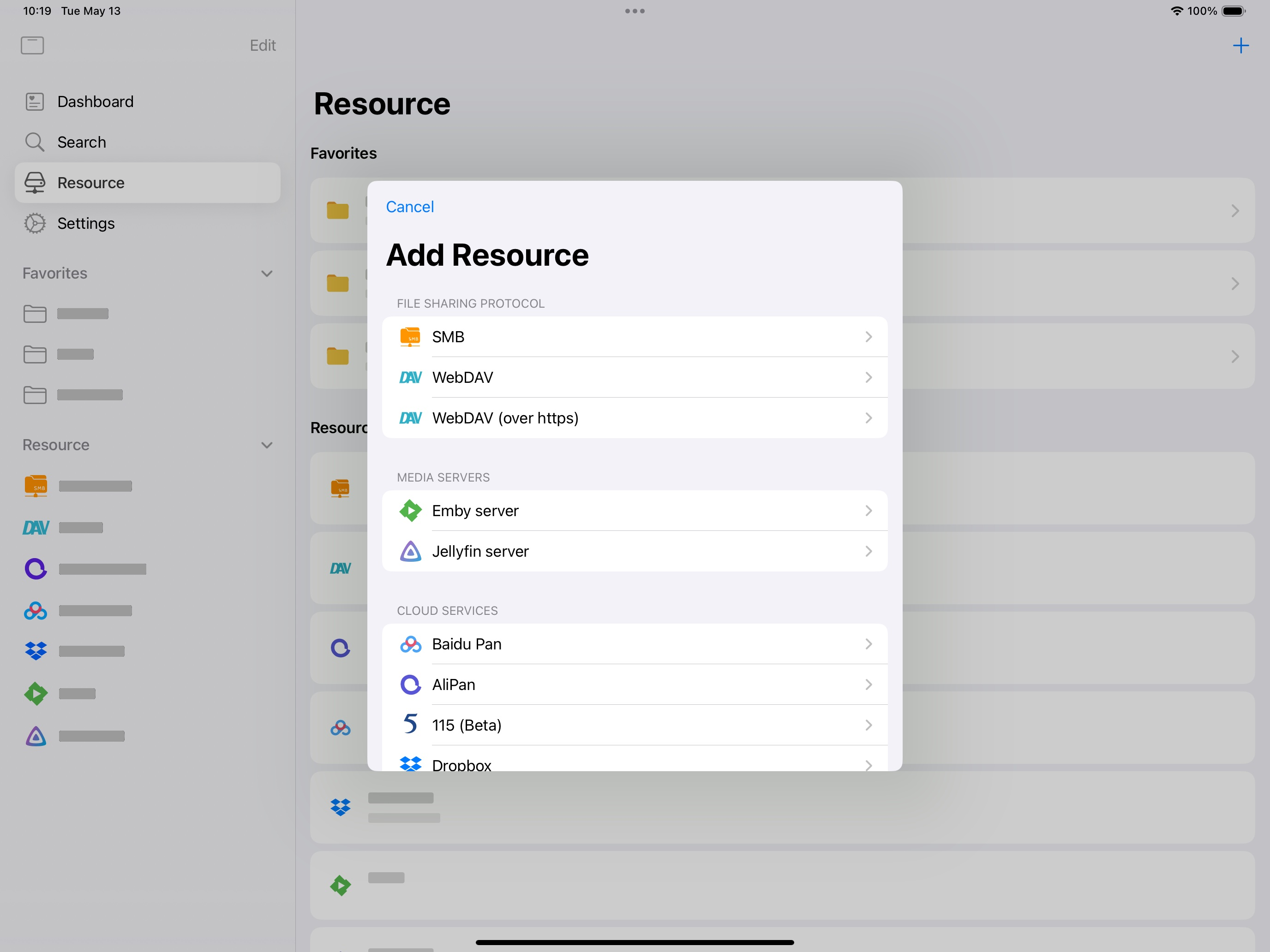Tap the Settings gear icon in sidebar
The height and width of the screenshot is (952, 1270).
pos(35,223)
